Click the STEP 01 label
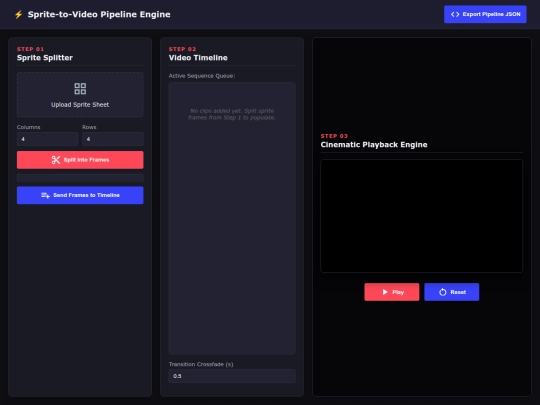The image size is (540, 405). 30,49
